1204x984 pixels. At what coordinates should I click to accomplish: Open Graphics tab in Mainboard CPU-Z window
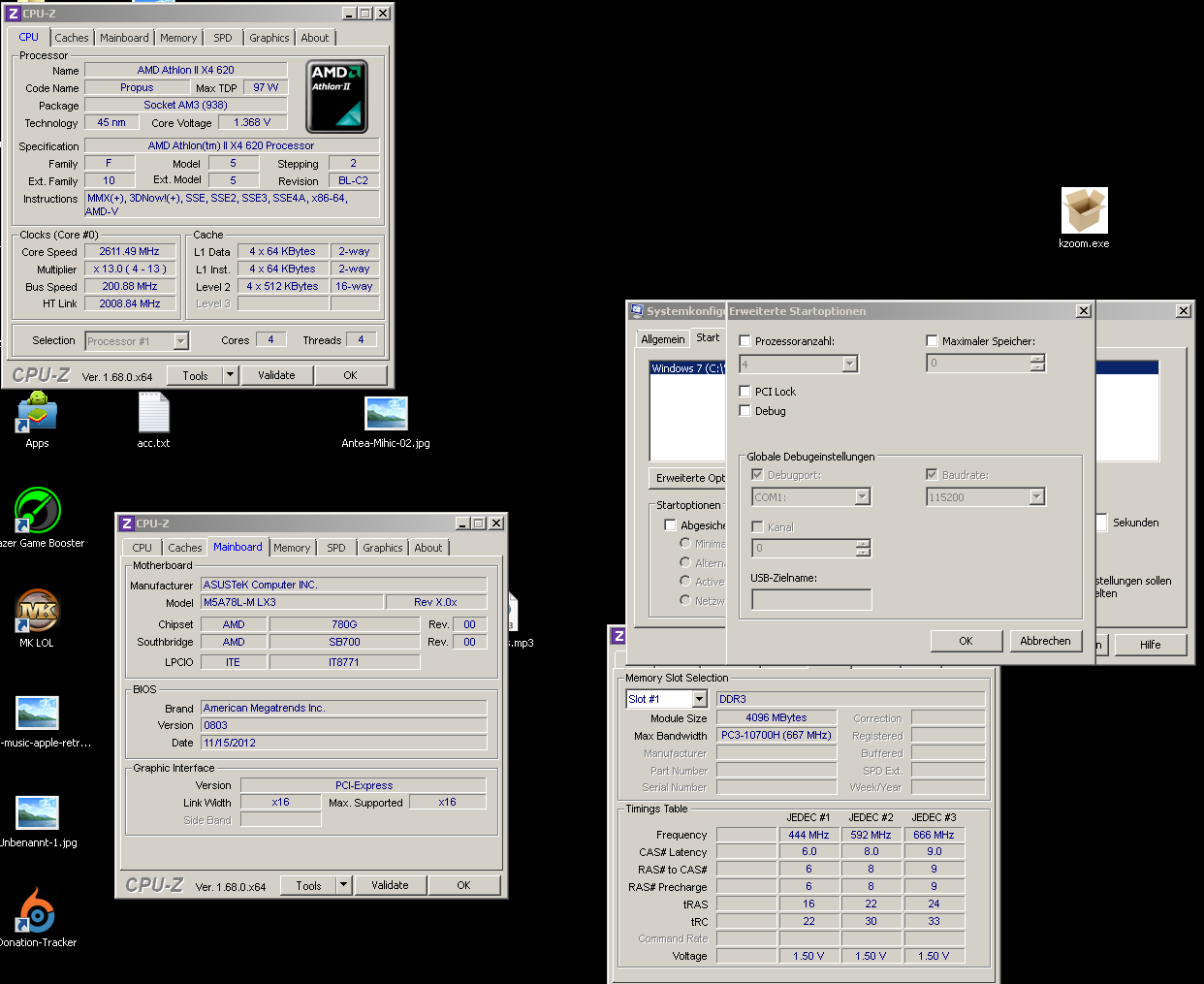tap(383, 548)
